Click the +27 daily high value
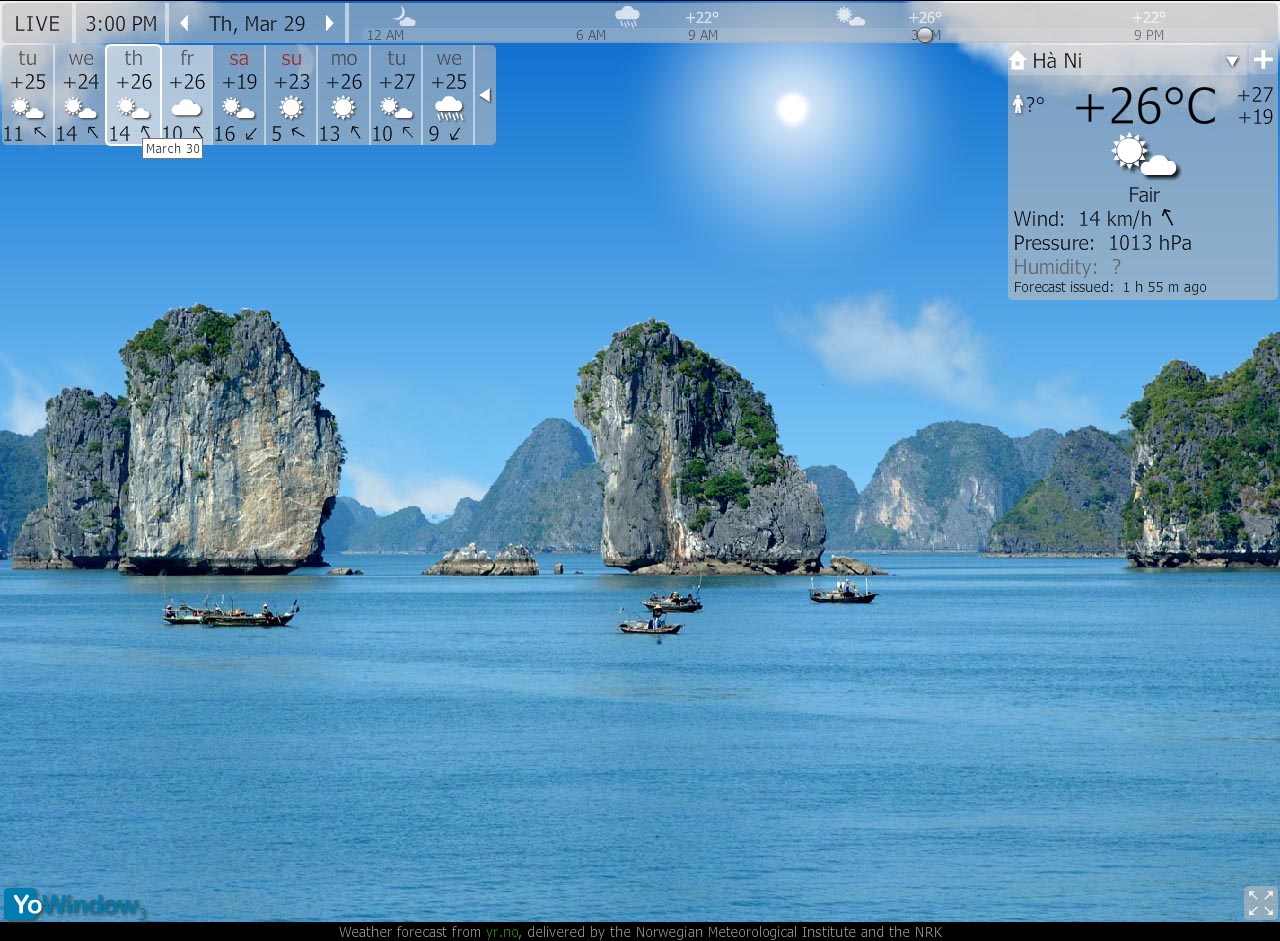This screenshot has width=1280, height=941. point(1255,96)
